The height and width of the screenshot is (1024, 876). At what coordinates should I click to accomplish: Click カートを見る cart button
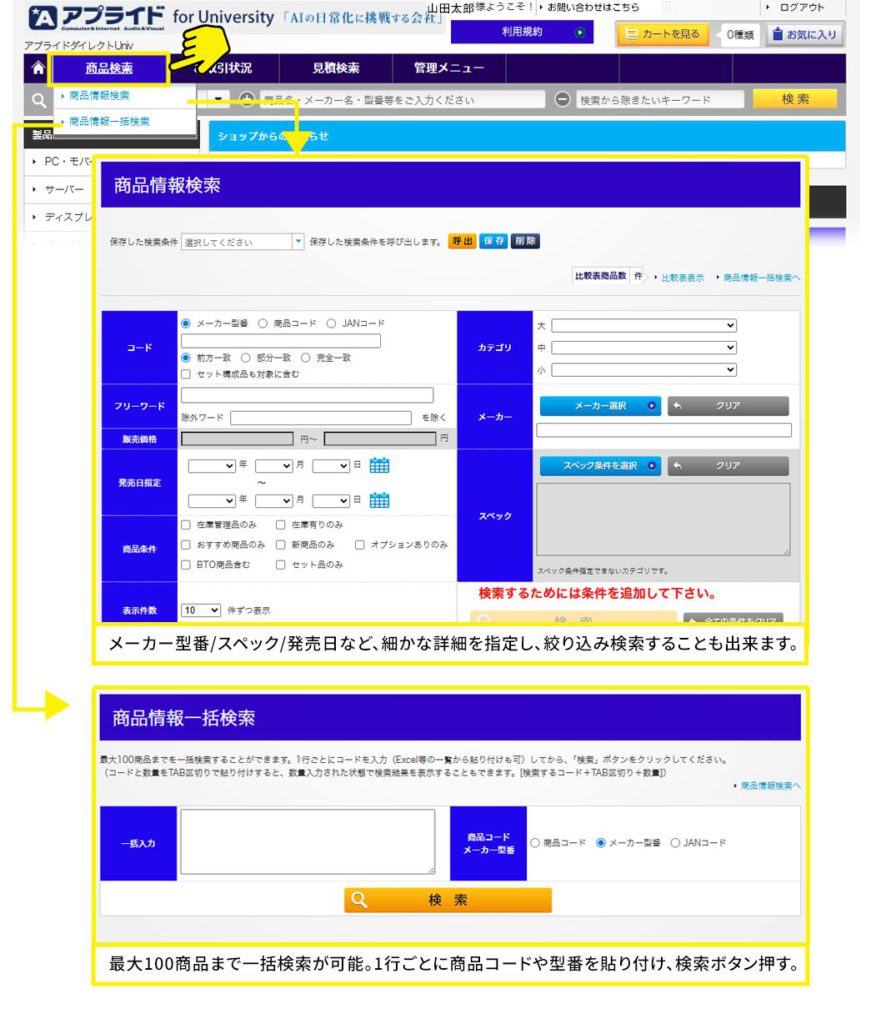coord(663,35)
